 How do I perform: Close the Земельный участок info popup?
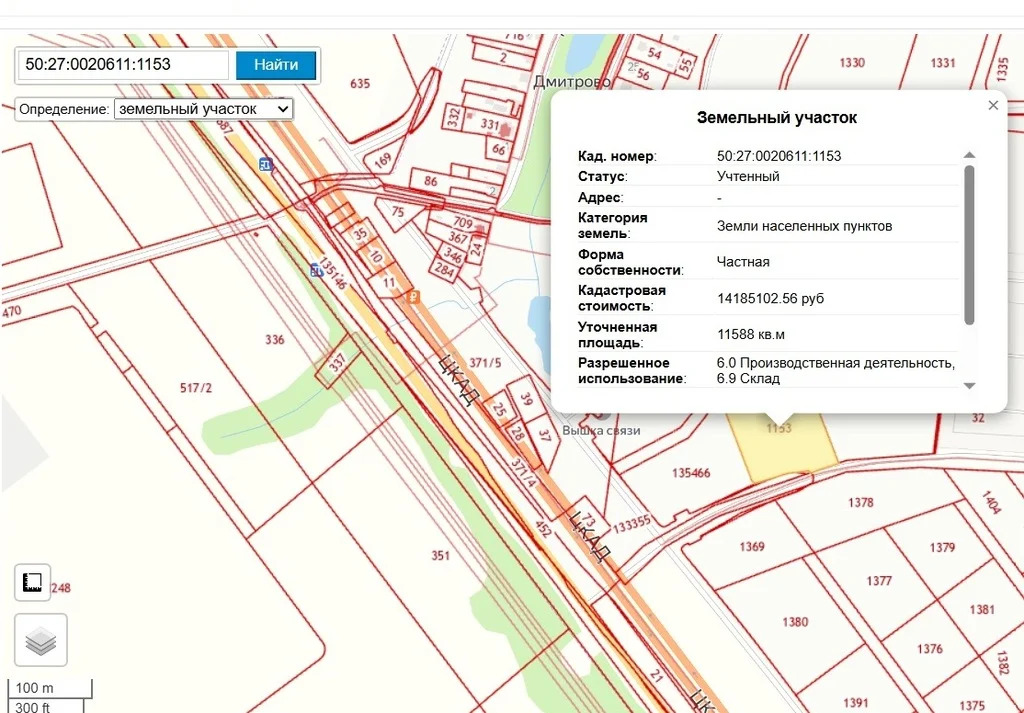(x=993, y=105)
